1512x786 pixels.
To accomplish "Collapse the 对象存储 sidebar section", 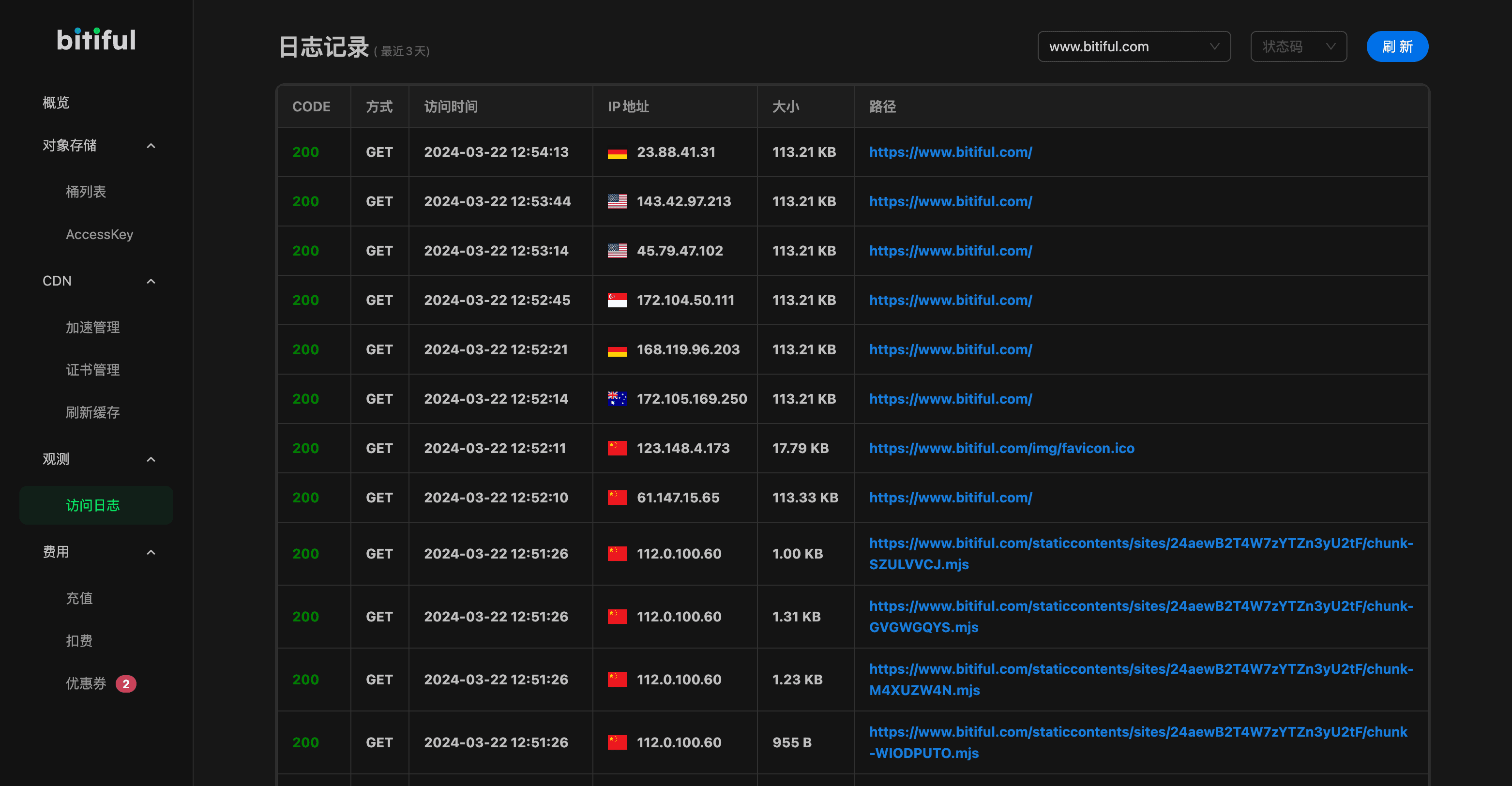I will [151, 146].
